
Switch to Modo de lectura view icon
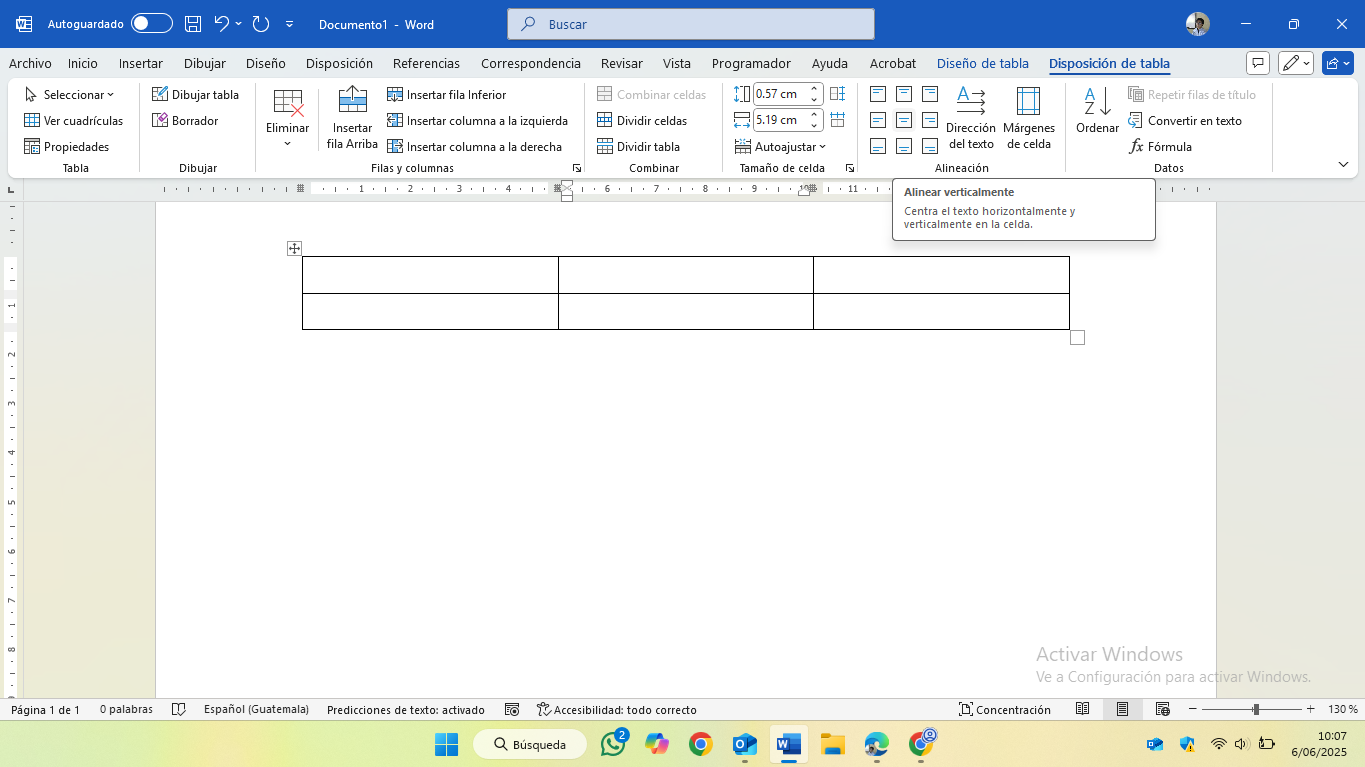1082,709
